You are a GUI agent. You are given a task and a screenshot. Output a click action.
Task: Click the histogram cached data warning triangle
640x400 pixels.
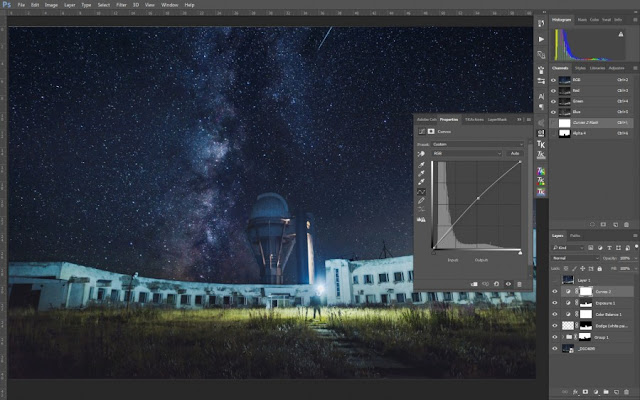point(621,34)
